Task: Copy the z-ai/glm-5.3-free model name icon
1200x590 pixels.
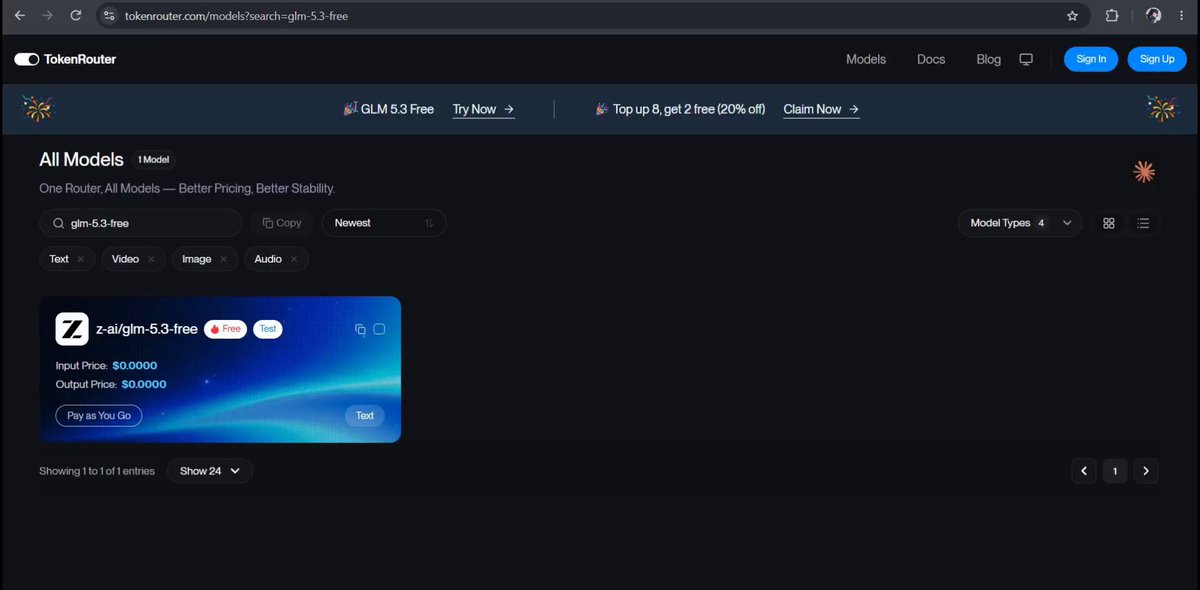Action: point(360,329)
